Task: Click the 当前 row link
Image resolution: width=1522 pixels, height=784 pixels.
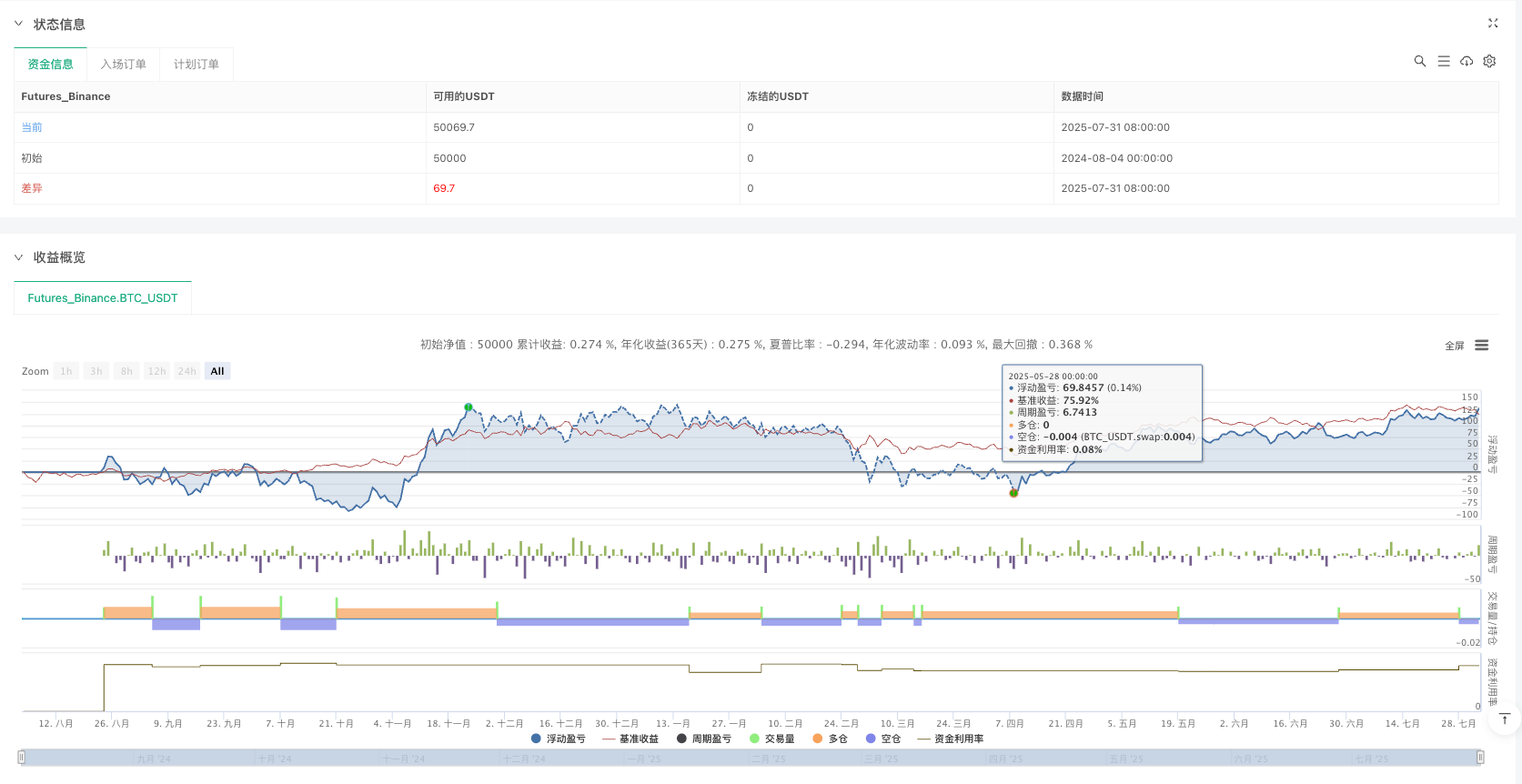Action: pos(32,127)
